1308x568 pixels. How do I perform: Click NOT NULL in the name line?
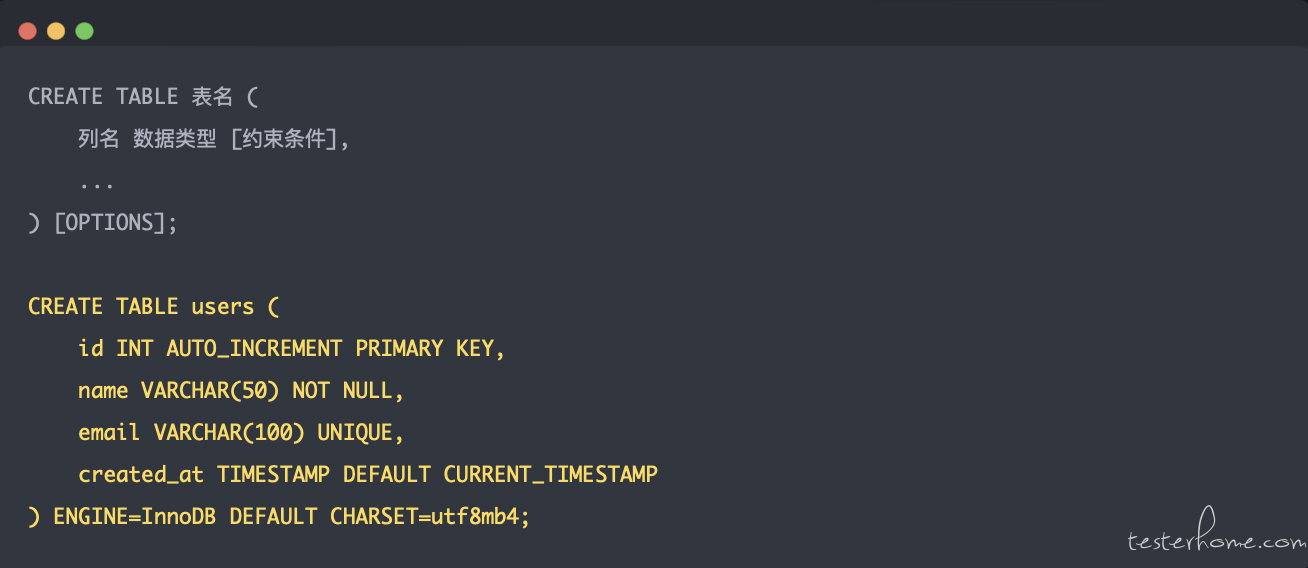coord(343,390)
